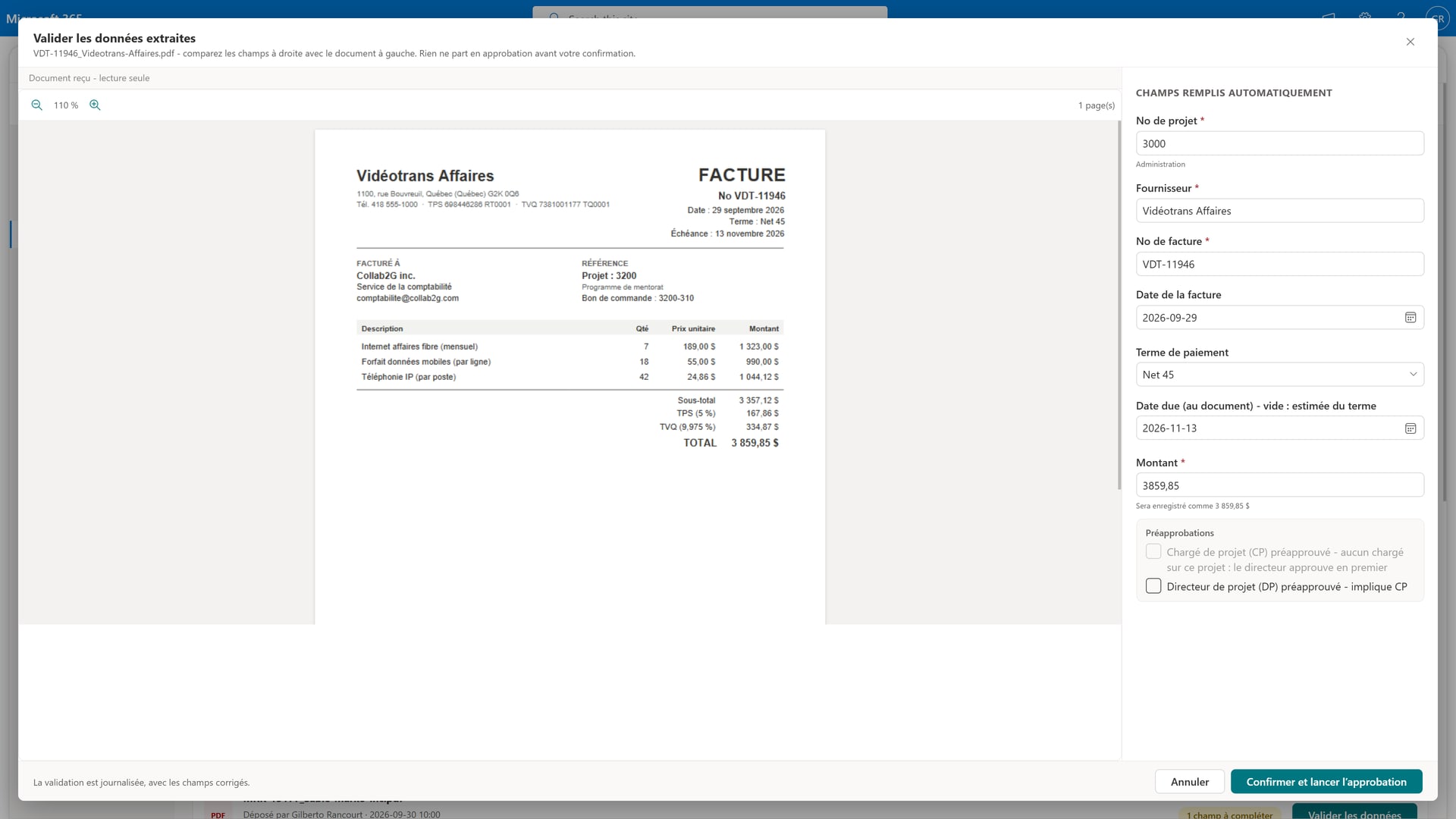Zoom in the document preview

tap(95, 105)
